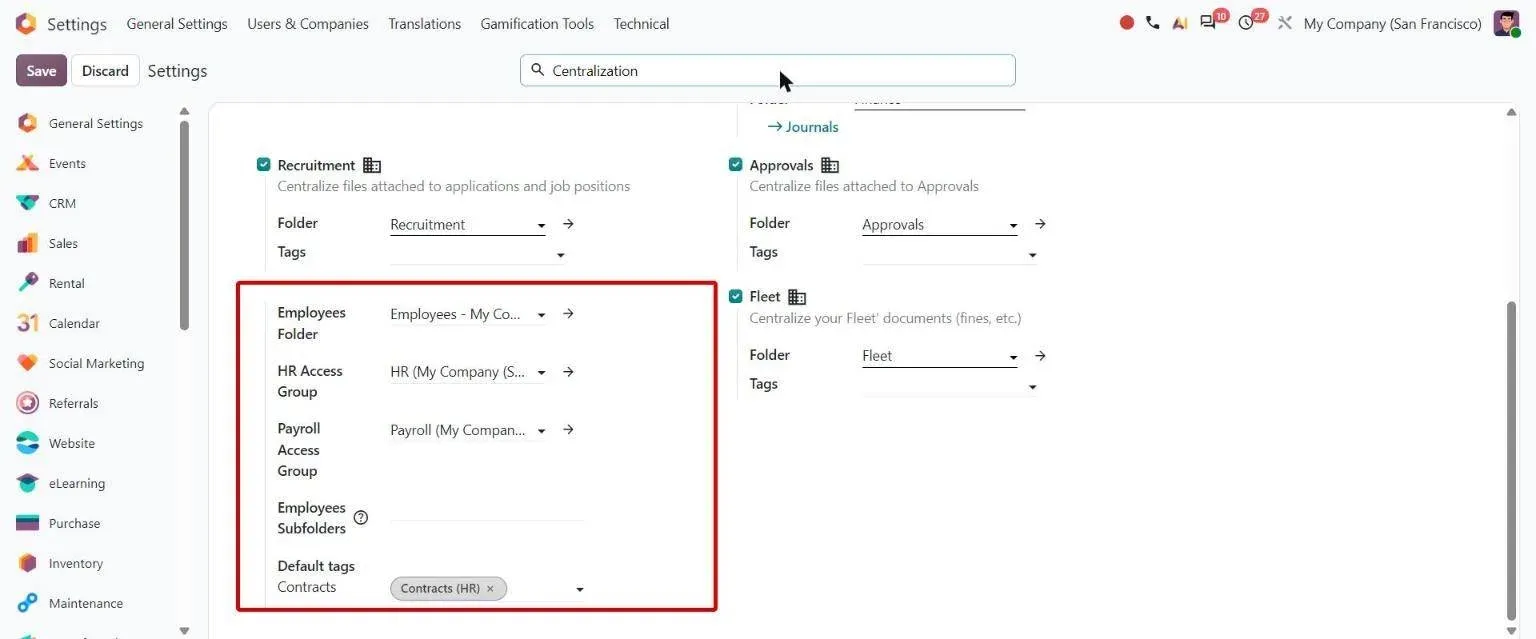Click the General Settings sidebar icon

28,123
